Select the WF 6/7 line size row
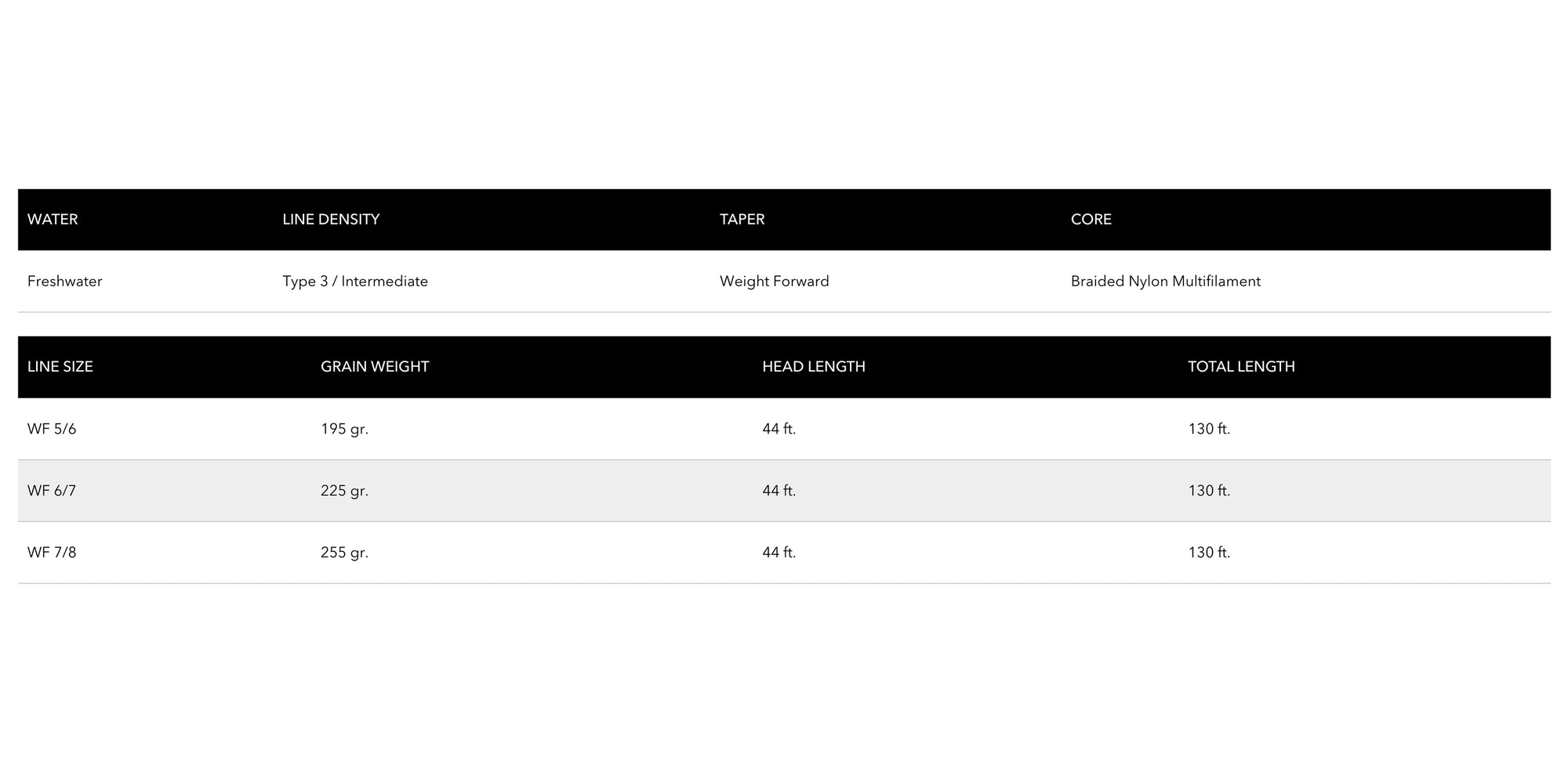The width and height of the screenshot is (1568, 784). pyautogui.click(x=52, y=491)
